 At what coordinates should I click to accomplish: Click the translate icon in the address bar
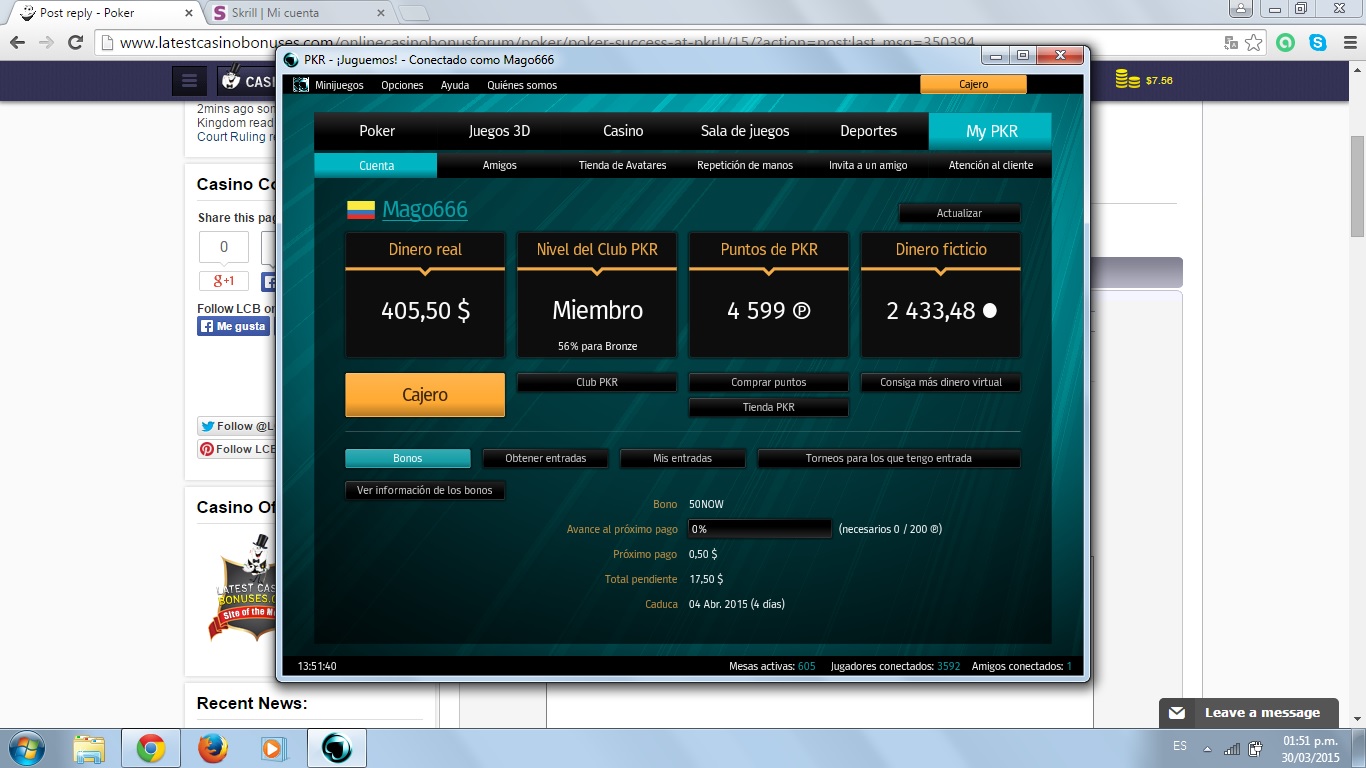[x=1232, y=43]
